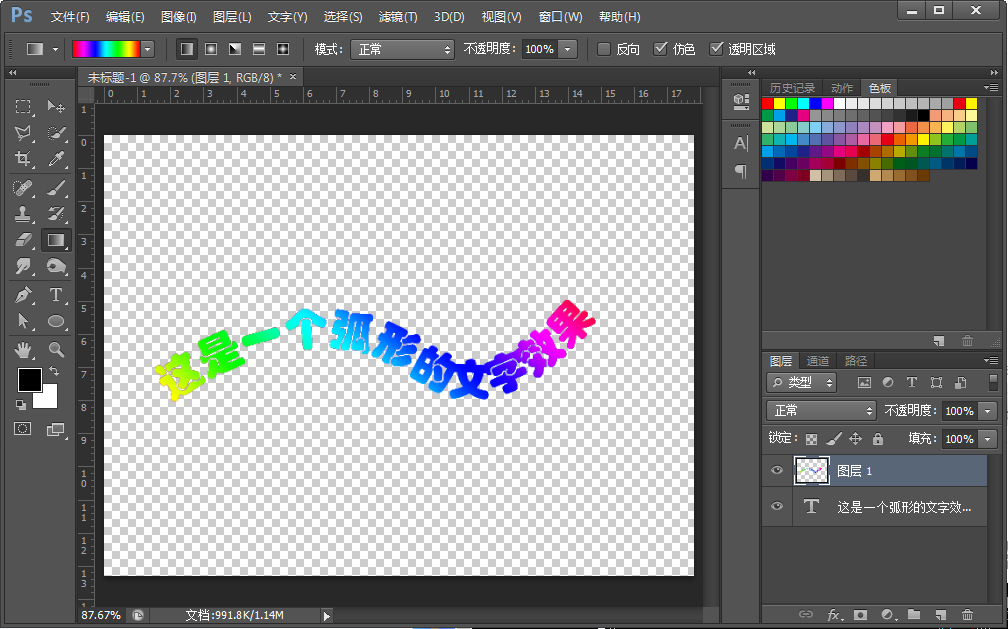
Task: Choose the radial gradient button
Action: click(210, 49)
